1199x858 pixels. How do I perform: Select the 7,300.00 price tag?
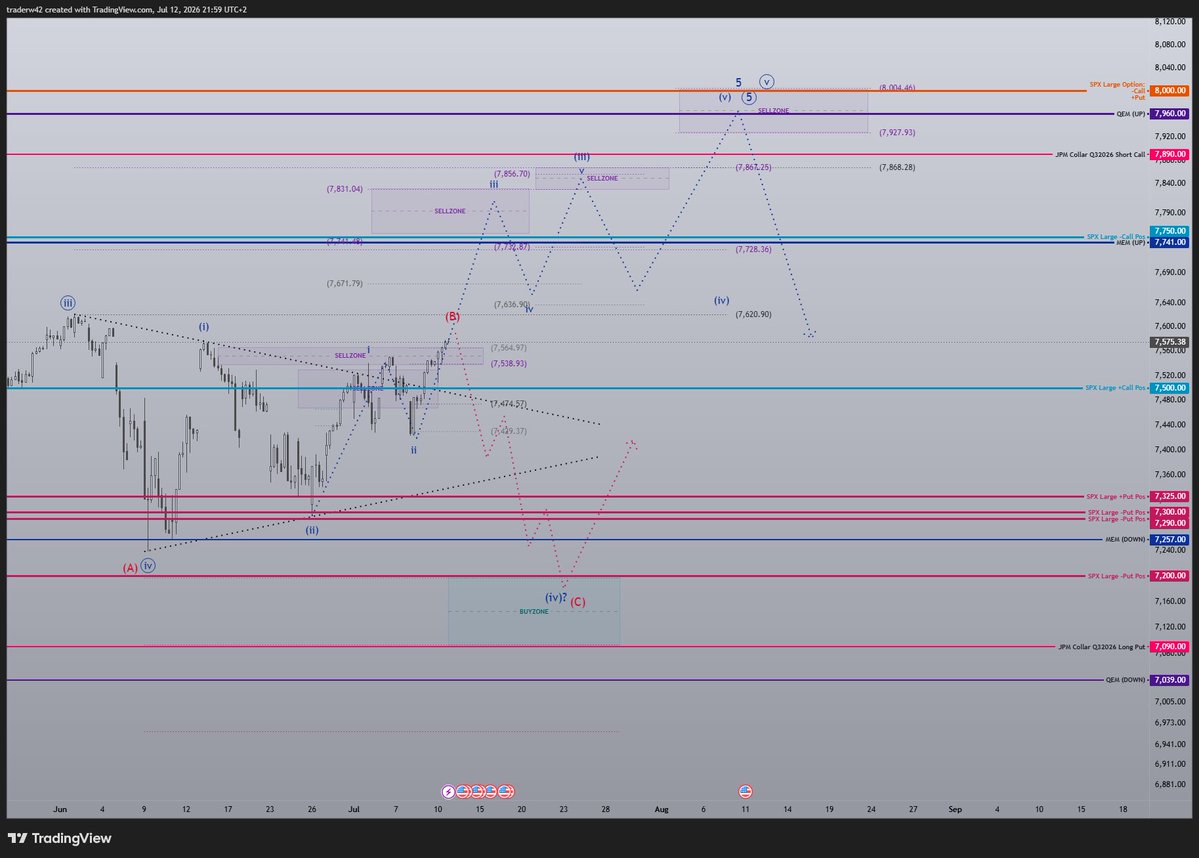coord(1170,512)
